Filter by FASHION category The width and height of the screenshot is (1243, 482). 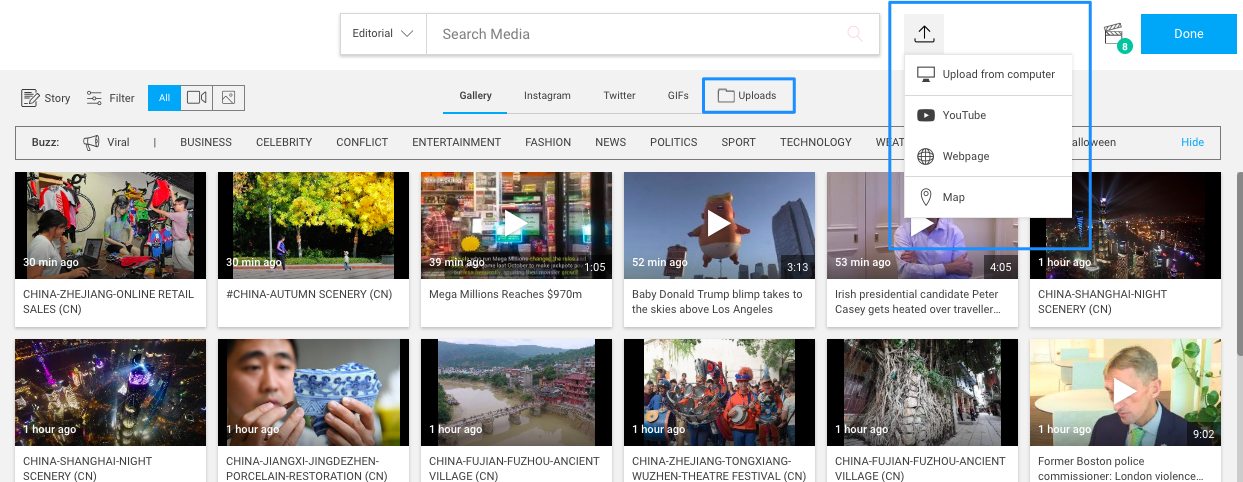pyautogui.click(x=548, y=143)
